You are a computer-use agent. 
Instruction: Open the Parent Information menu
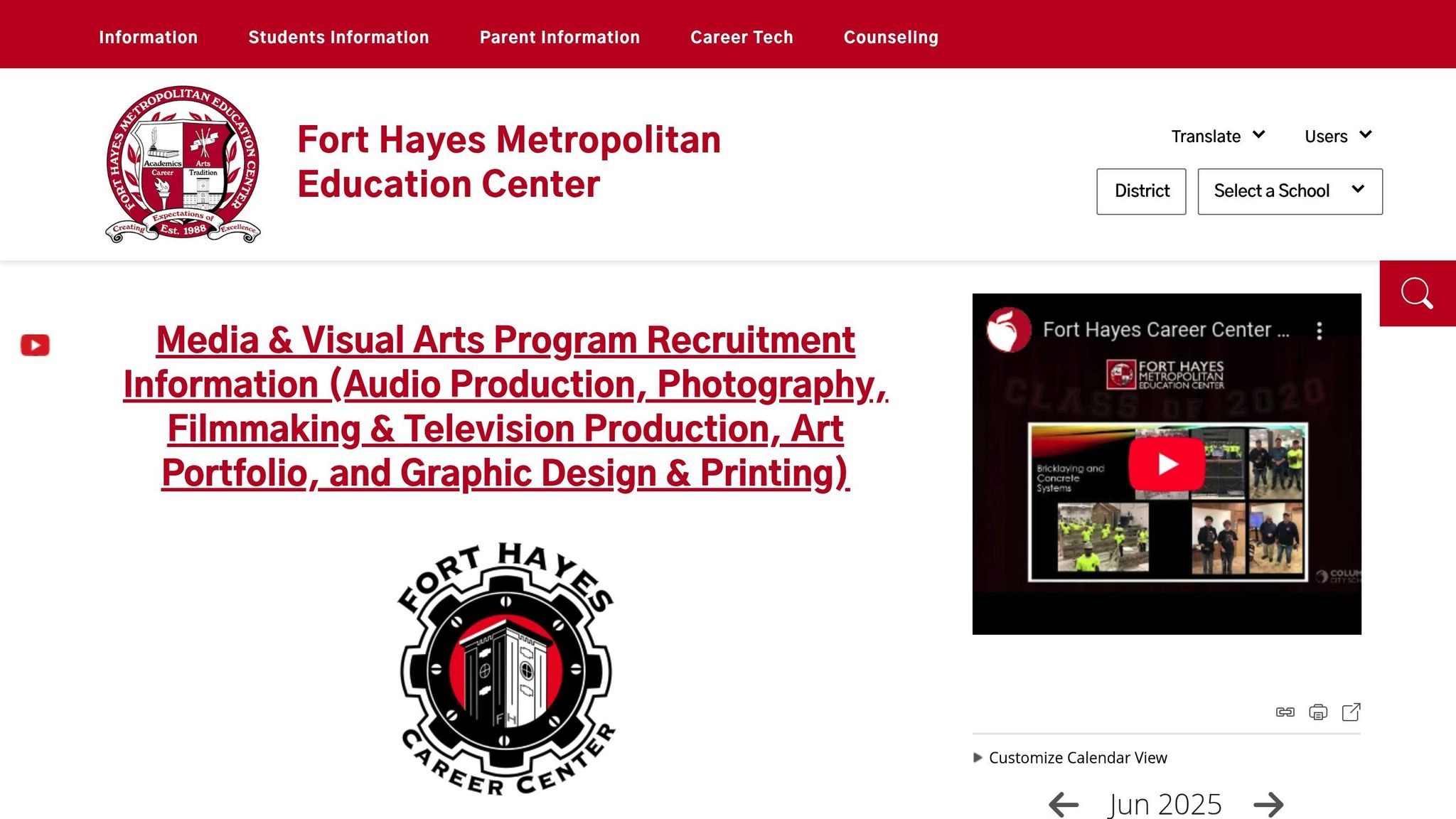point(560,37)
